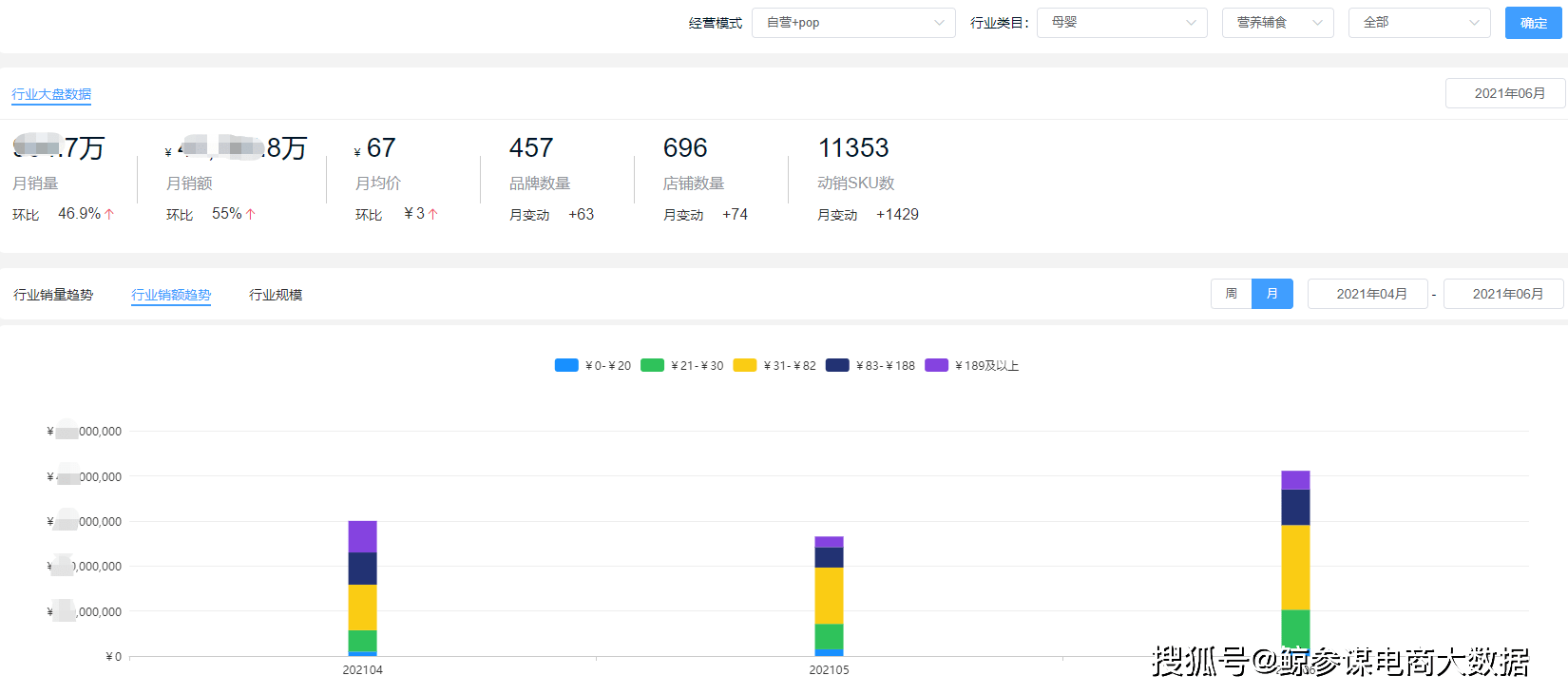Click the 202105 x-axis label

pos(830,670)
